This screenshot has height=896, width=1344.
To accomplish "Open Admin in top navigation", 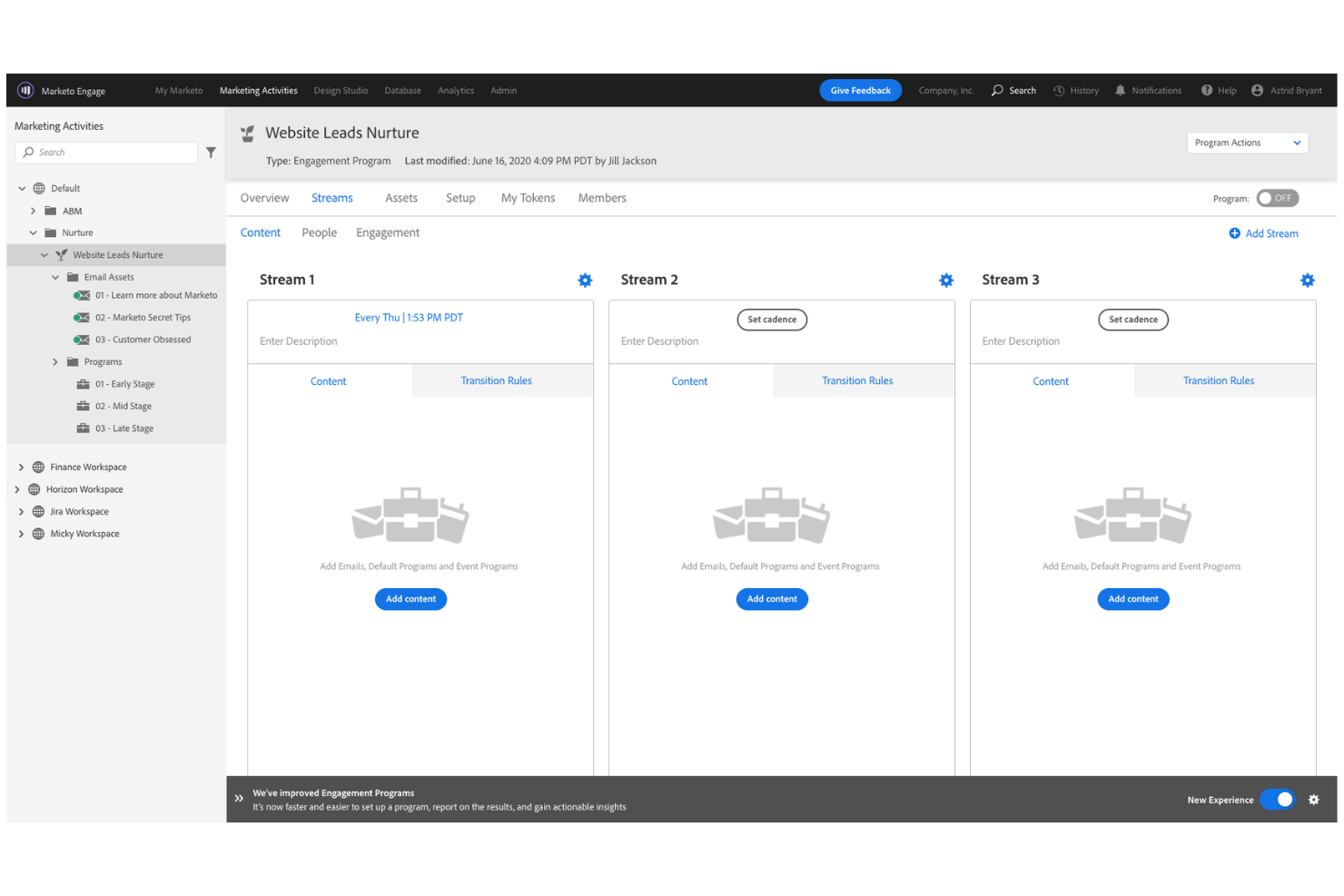I will coord(504,91).
